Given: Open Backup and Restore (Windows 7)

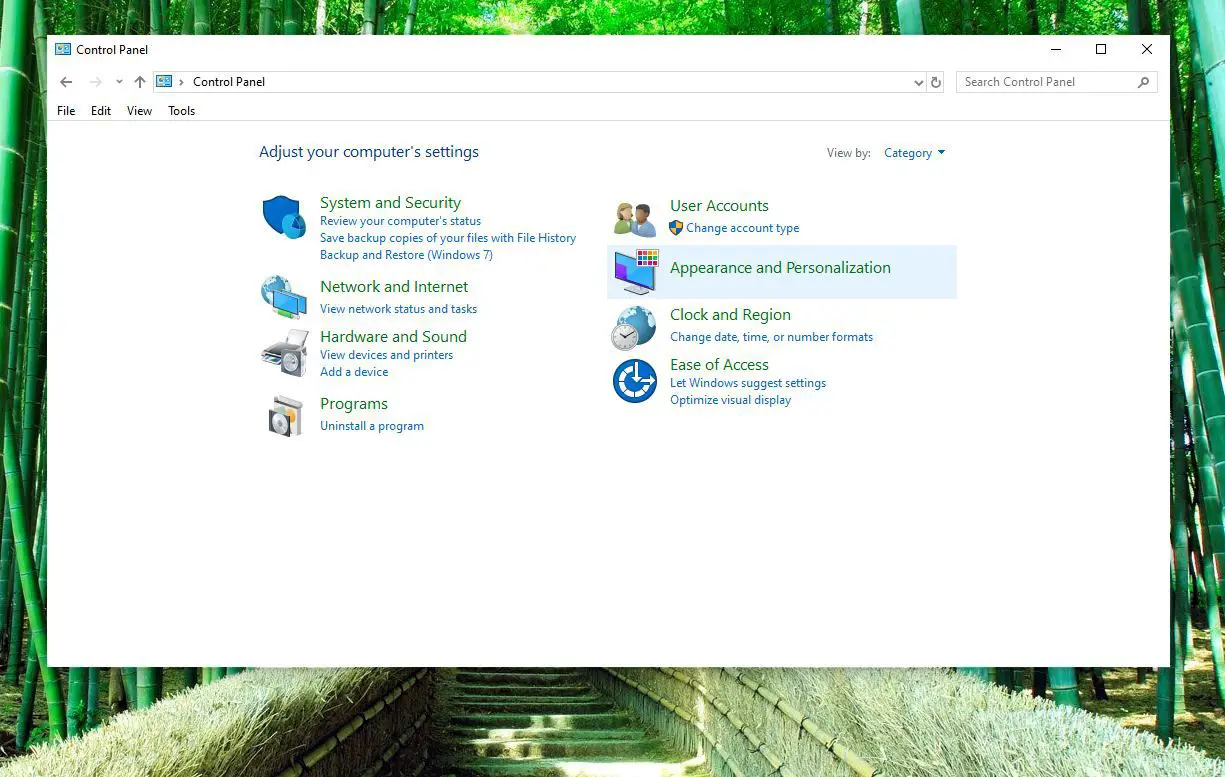Looking at the screenshot, I should 406,255.
